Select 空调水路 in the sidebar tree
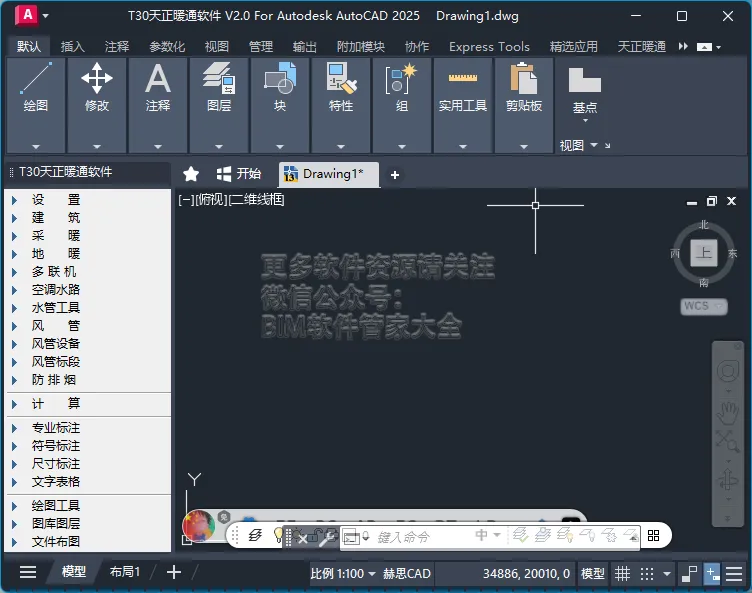 coord(56,290)
